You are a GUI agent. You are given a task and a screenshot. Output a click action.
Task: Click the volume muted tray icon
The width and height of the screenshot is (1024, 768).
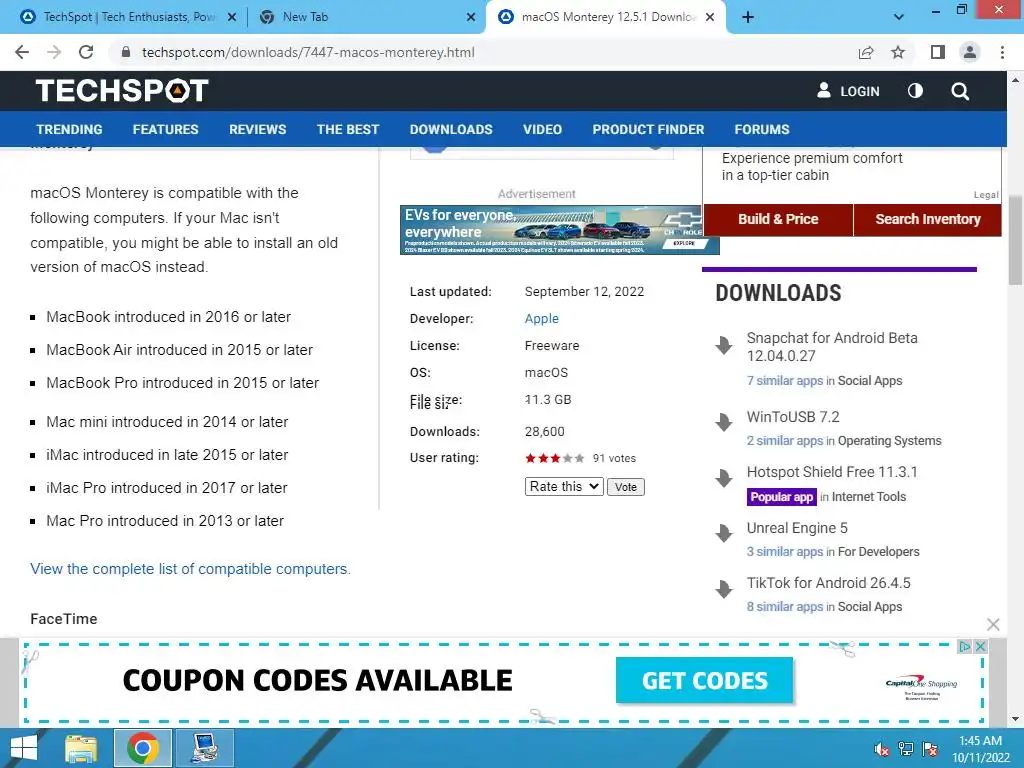(882, 749)
